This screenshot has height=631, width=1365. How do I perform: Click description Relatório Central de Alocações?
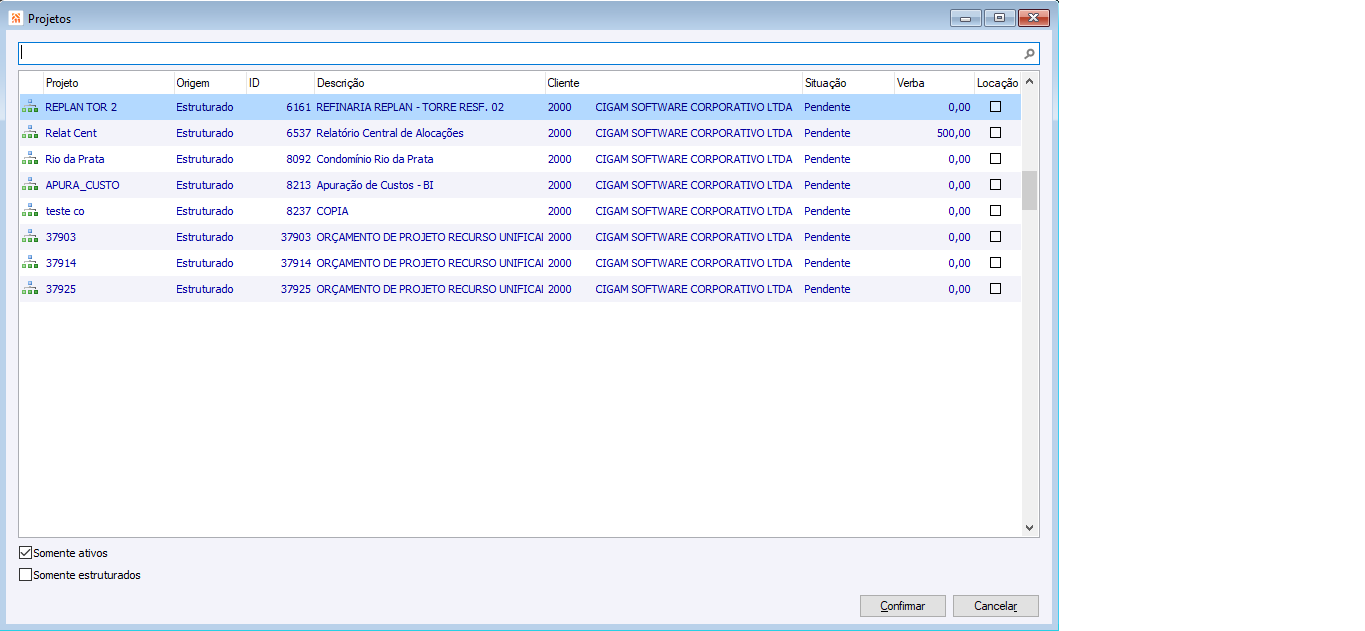(x=390, y=133)
